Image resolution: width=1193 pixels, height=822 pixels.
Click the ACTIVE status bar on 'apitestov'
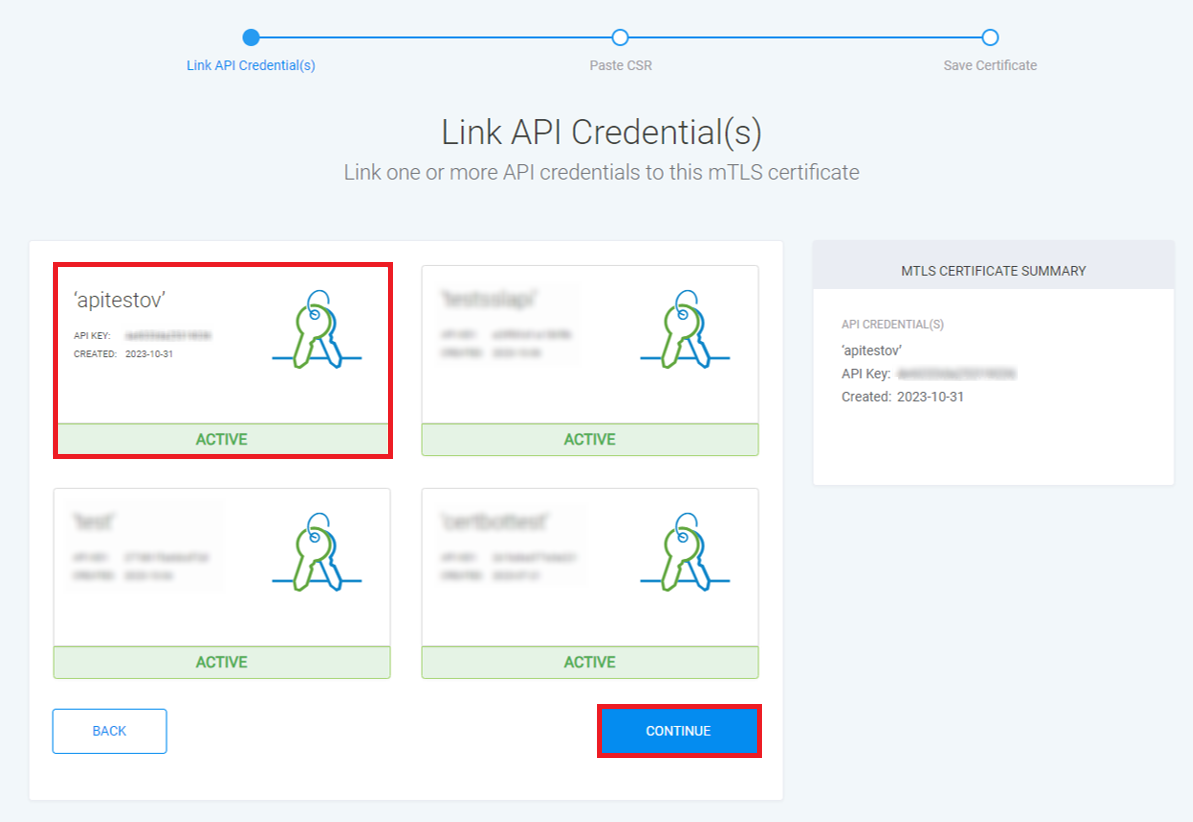click(221, 440)
